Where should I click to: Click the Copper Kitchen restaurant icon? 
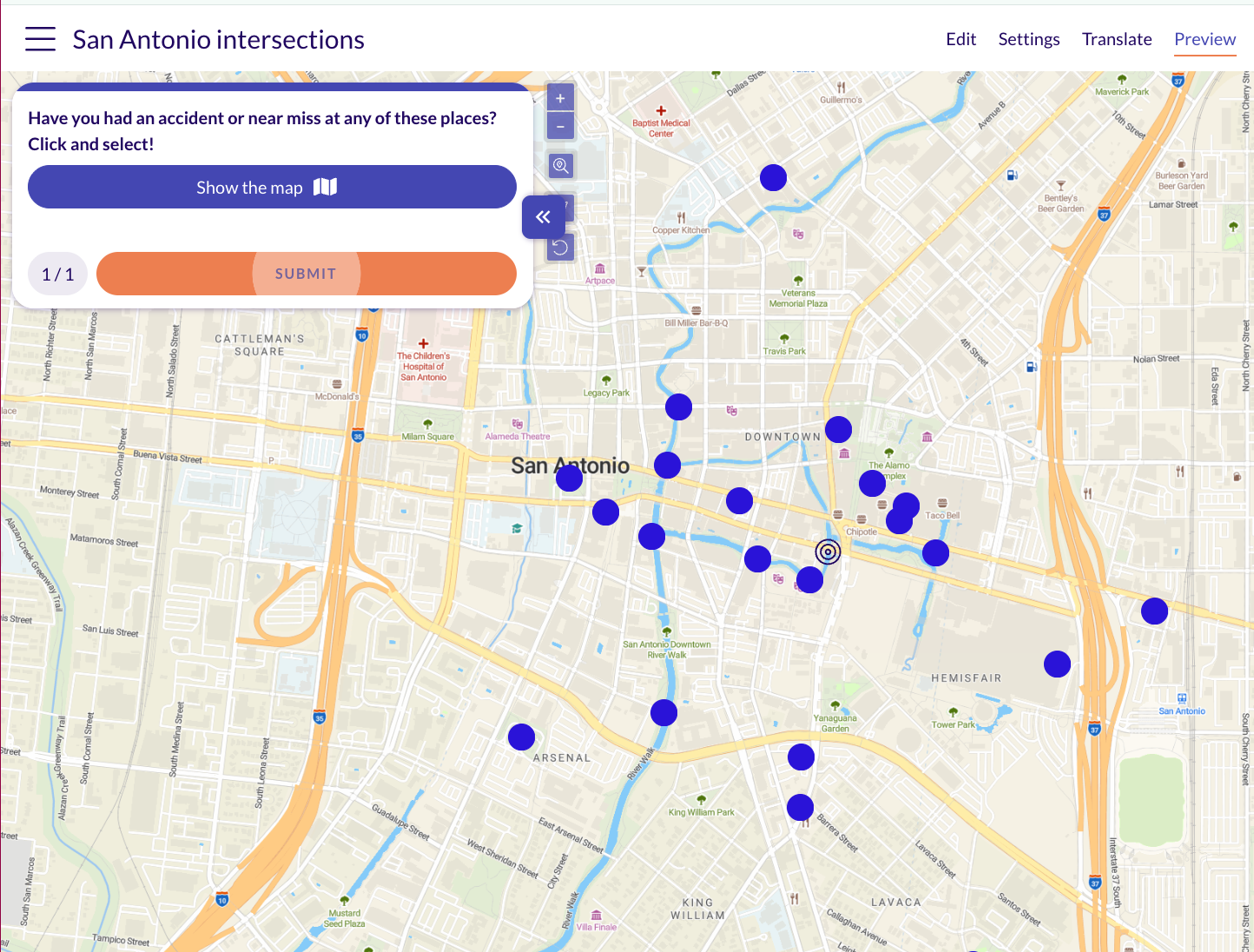(681, 218)
